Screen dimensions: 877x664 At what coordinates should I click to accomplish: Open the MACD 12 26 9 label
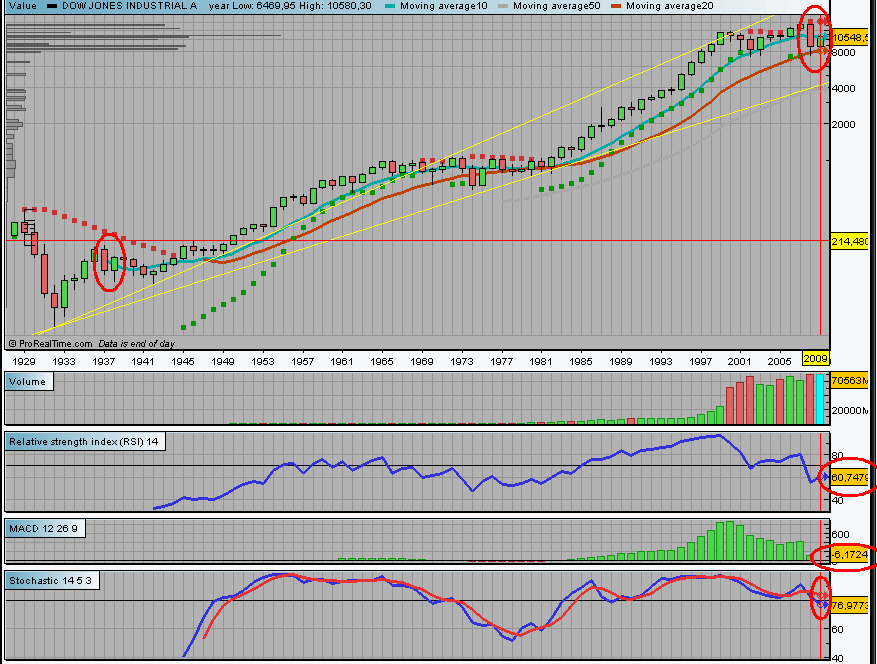pyautogui.click(x=45, y=529)
